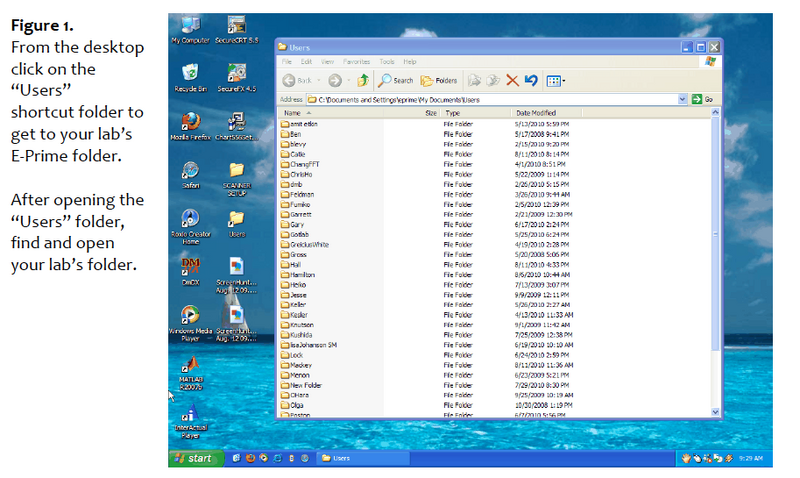The image size is (800, 478).
Task: Open the Back history dropdown arrow
Action: click(319, 81)
